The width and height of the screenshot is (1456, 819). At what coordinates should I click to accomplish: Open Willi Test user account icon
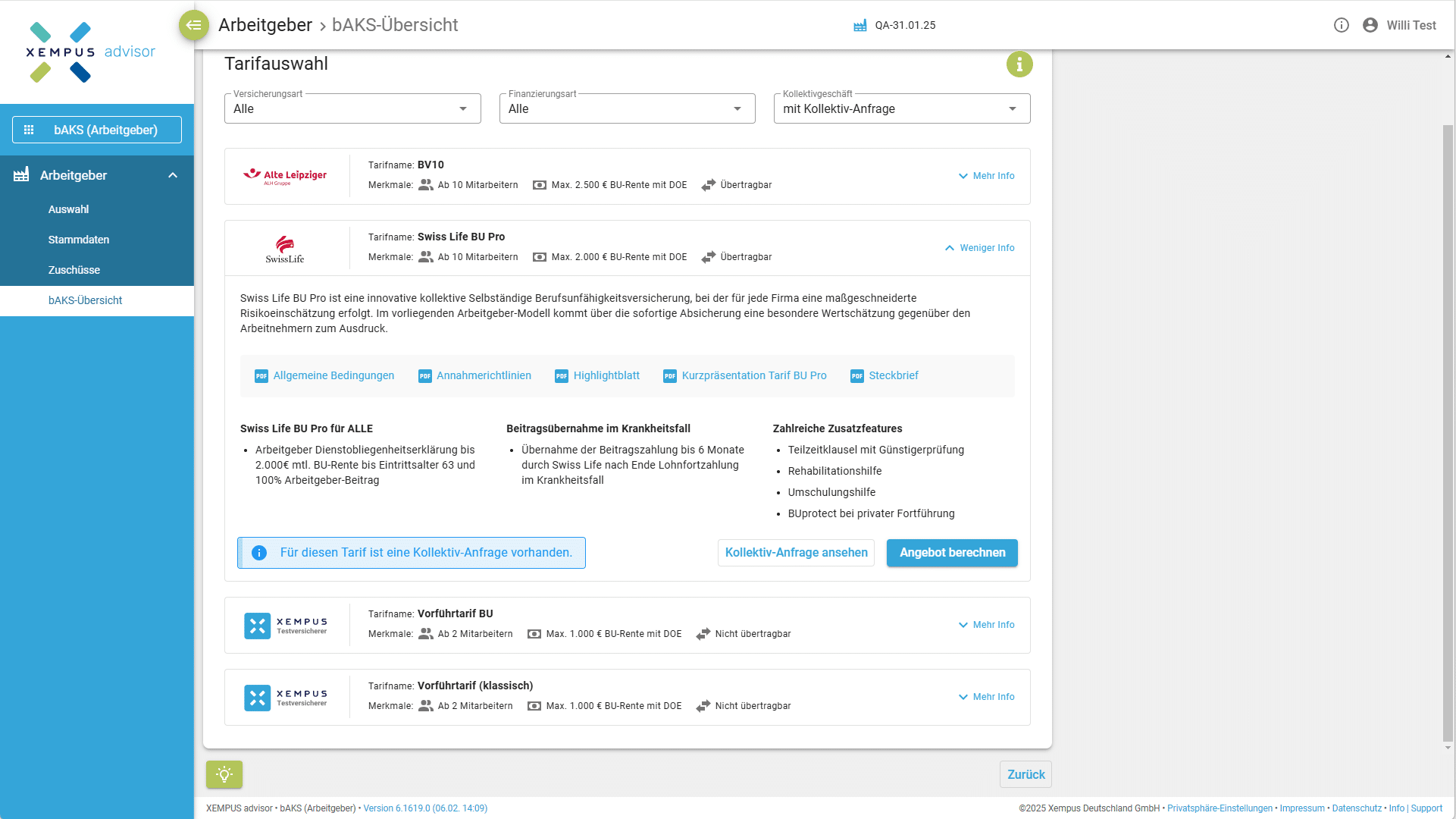point(1370,25)
